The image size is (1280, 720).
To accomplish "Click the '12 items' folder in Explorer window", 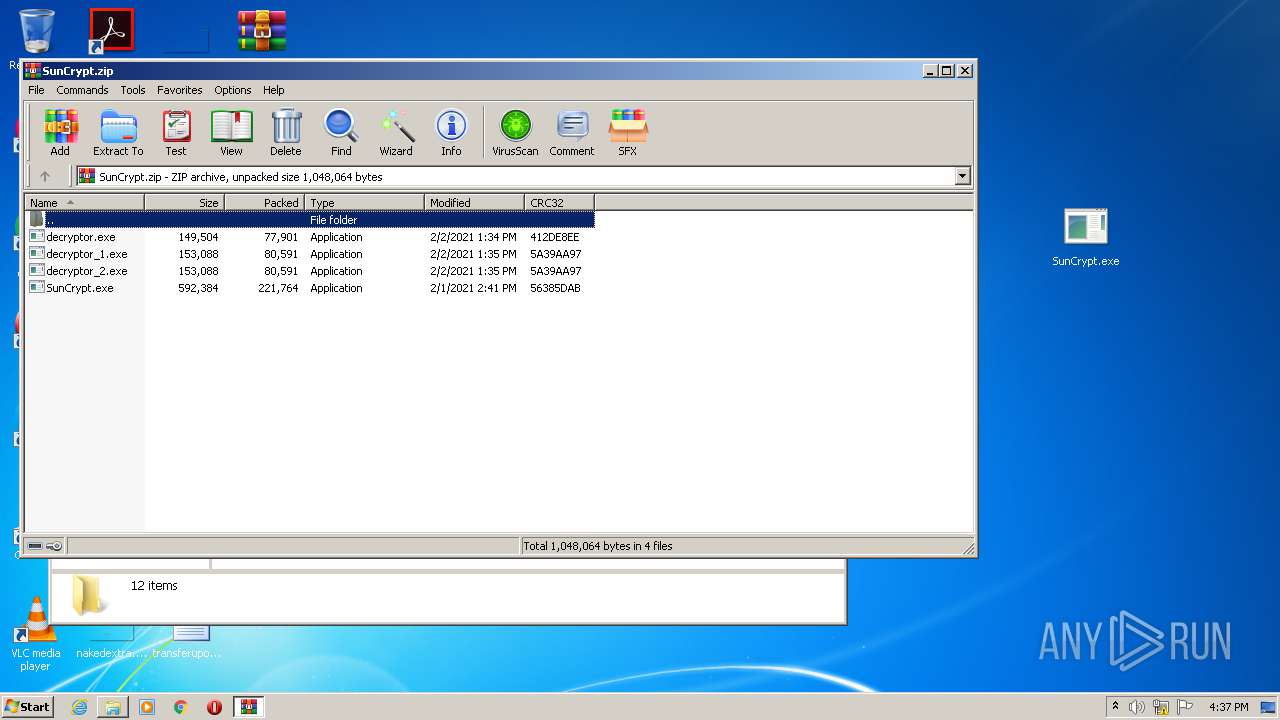I will (x=90, y=595).
